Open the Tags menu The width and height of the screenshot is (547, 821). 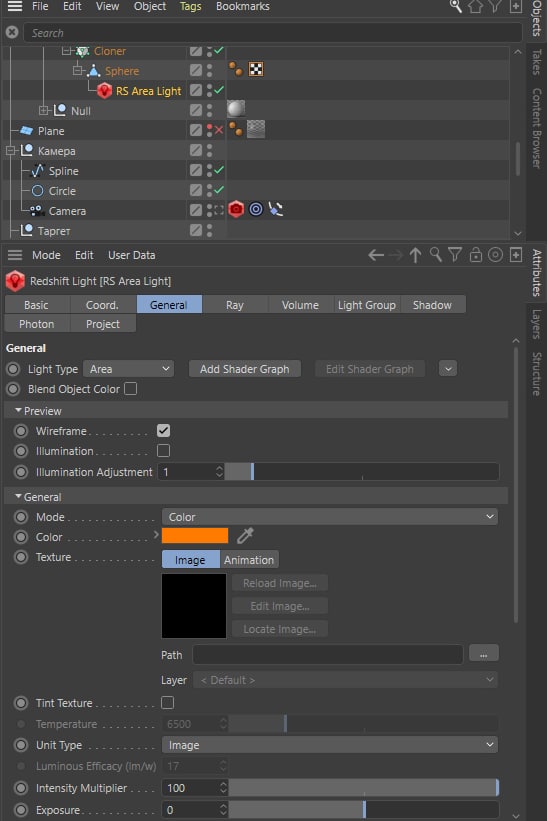190,6
